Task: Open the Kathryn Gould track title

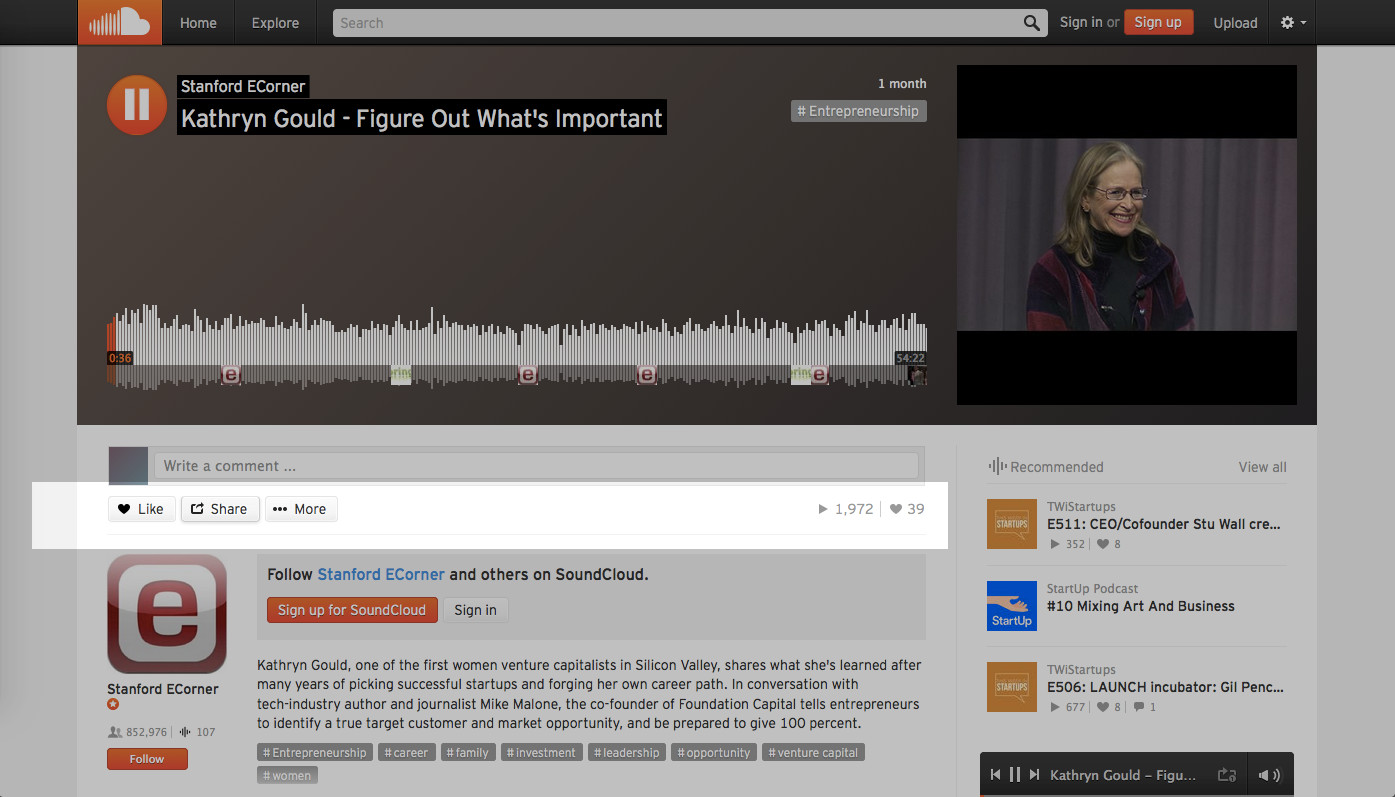Action: tap(421, 118)
